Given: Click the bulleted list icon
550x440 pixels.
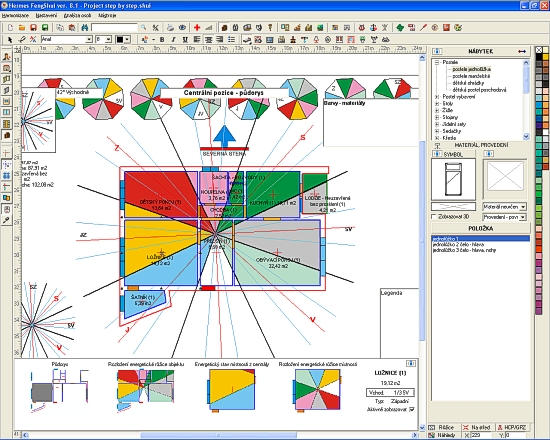Looking at the screenshot, I should click(x=232, y=40).
